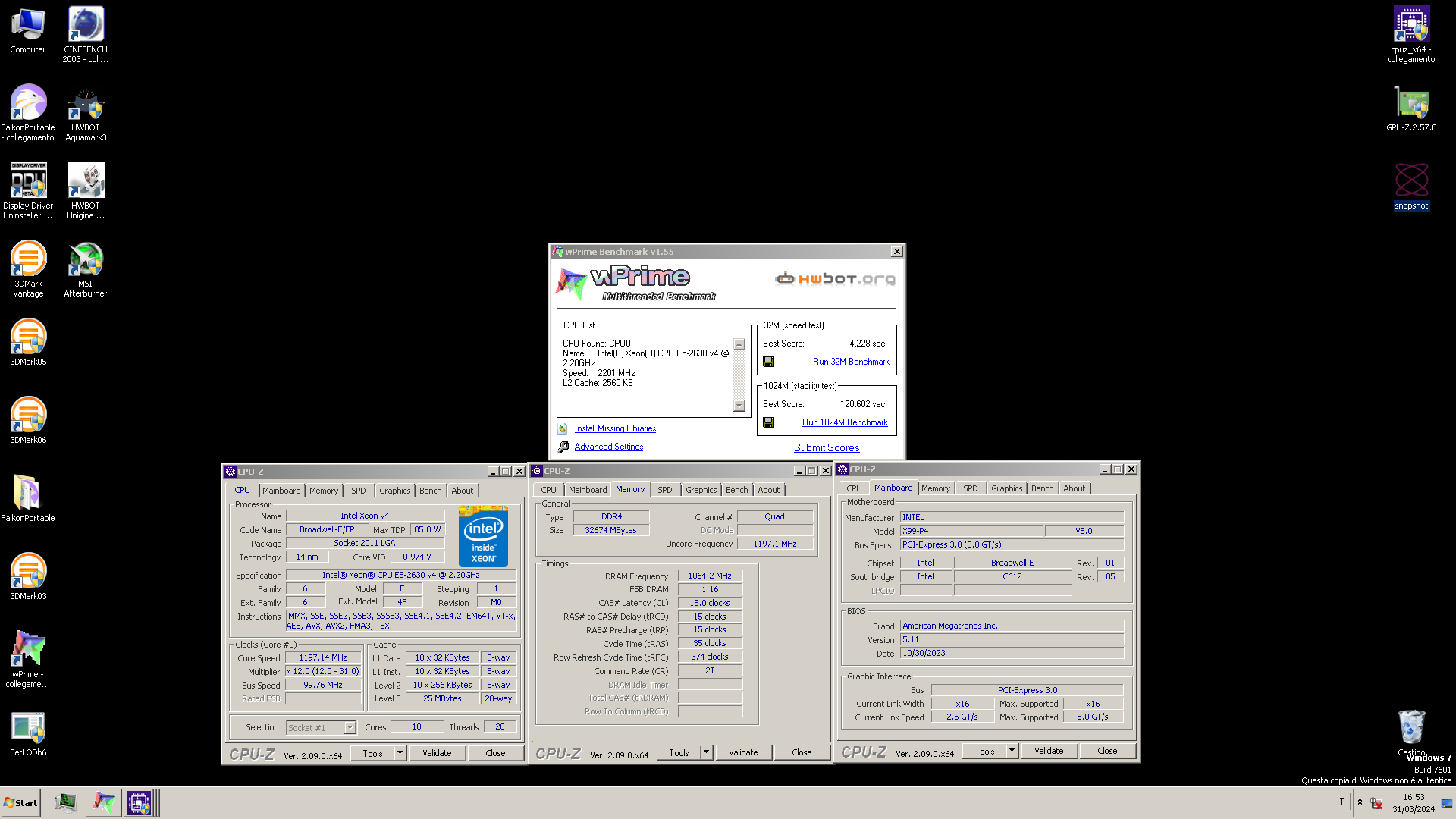Click the CPU List scrollbar down arrow
Viewport: 1456px width, 819px height.
[x=739, y=406]
